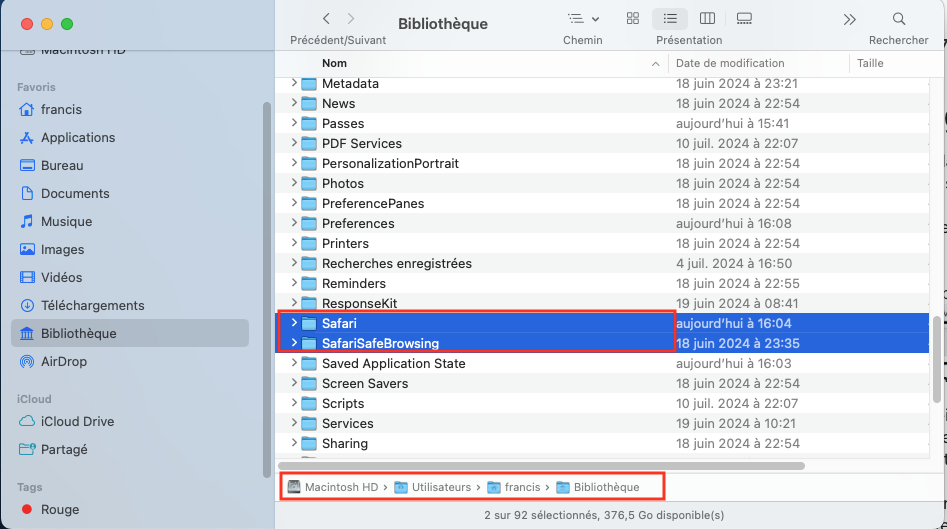Switch to column view
This screenshot has height=529, width=947.
pos(707,19)
